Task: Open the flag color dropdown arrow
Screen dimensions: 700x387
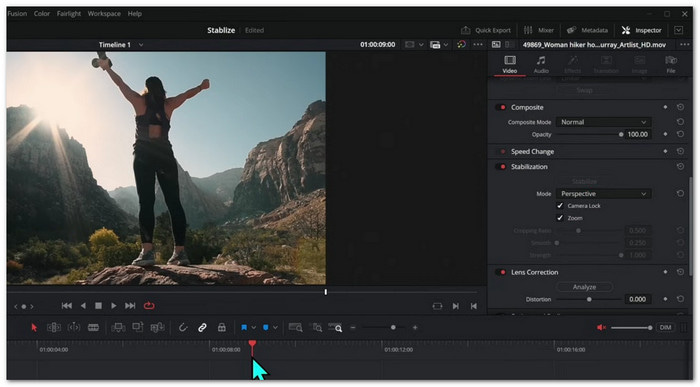Action: click(x=254, y=328)
